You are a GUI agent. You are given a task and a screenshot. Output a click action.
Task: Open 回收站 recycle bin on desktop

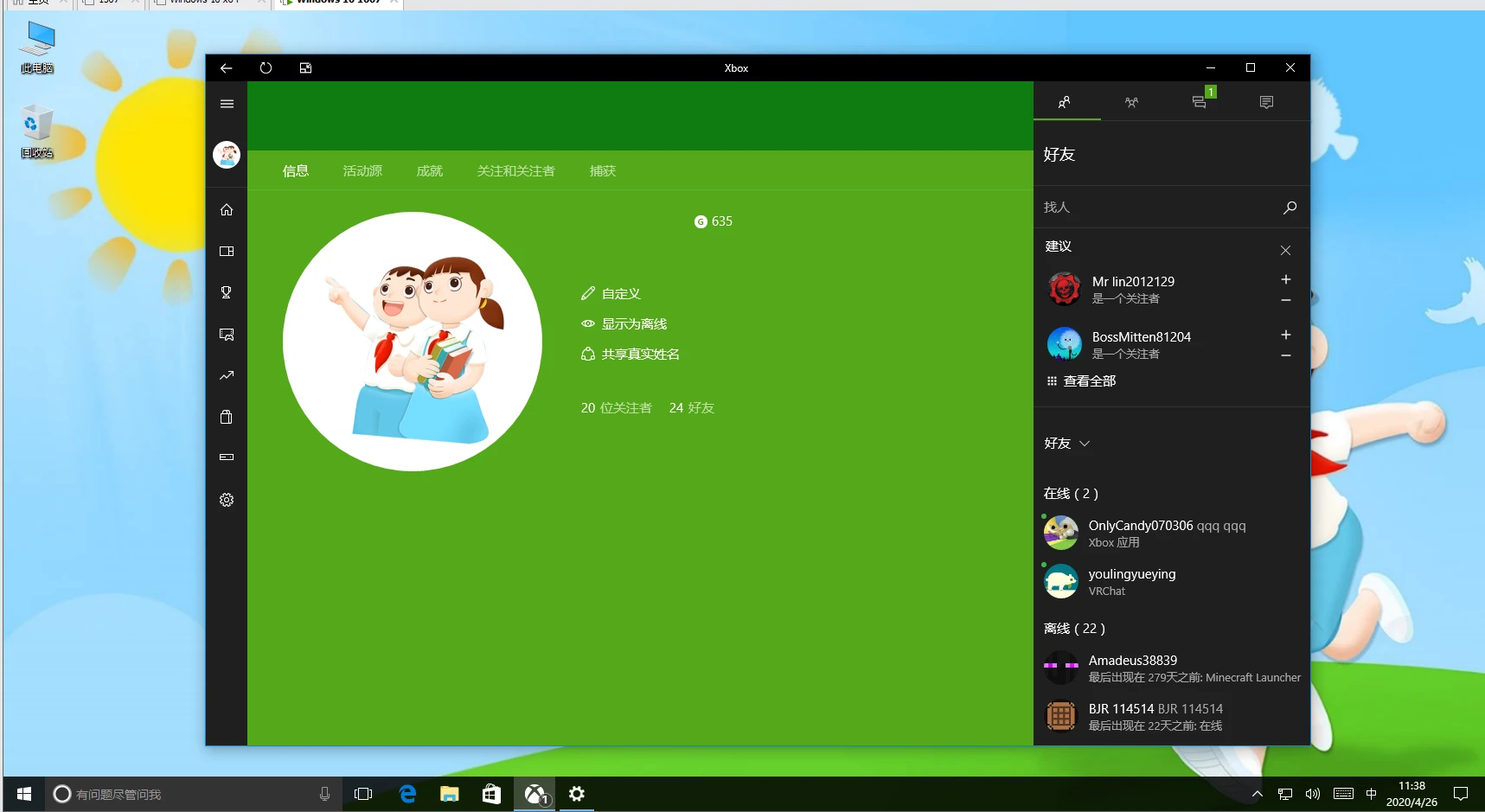[x=37, y=131]
